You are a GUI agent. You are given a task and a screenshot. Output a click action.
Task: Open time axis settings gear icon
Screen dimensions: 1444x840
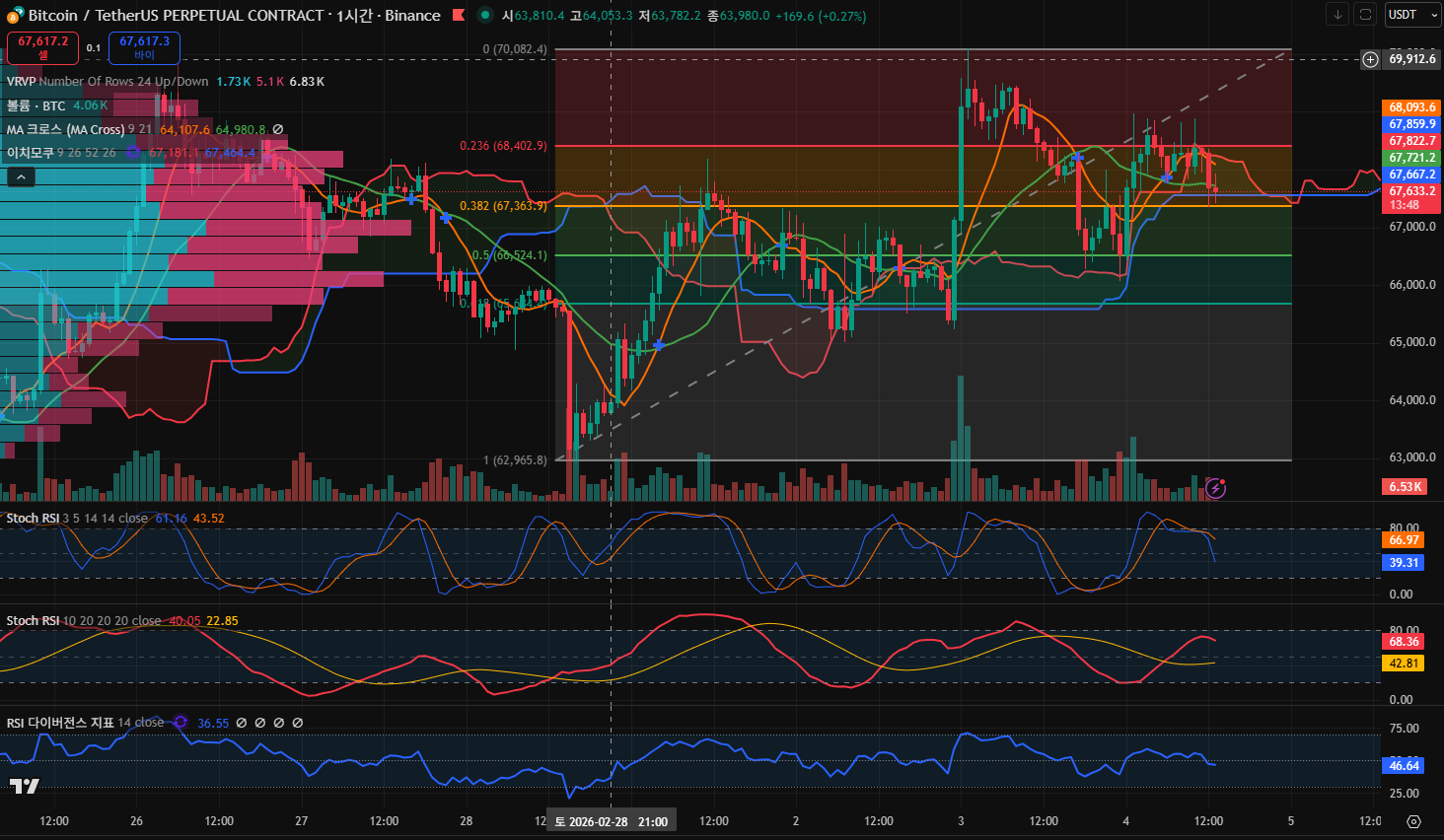tap(1413, 821)
